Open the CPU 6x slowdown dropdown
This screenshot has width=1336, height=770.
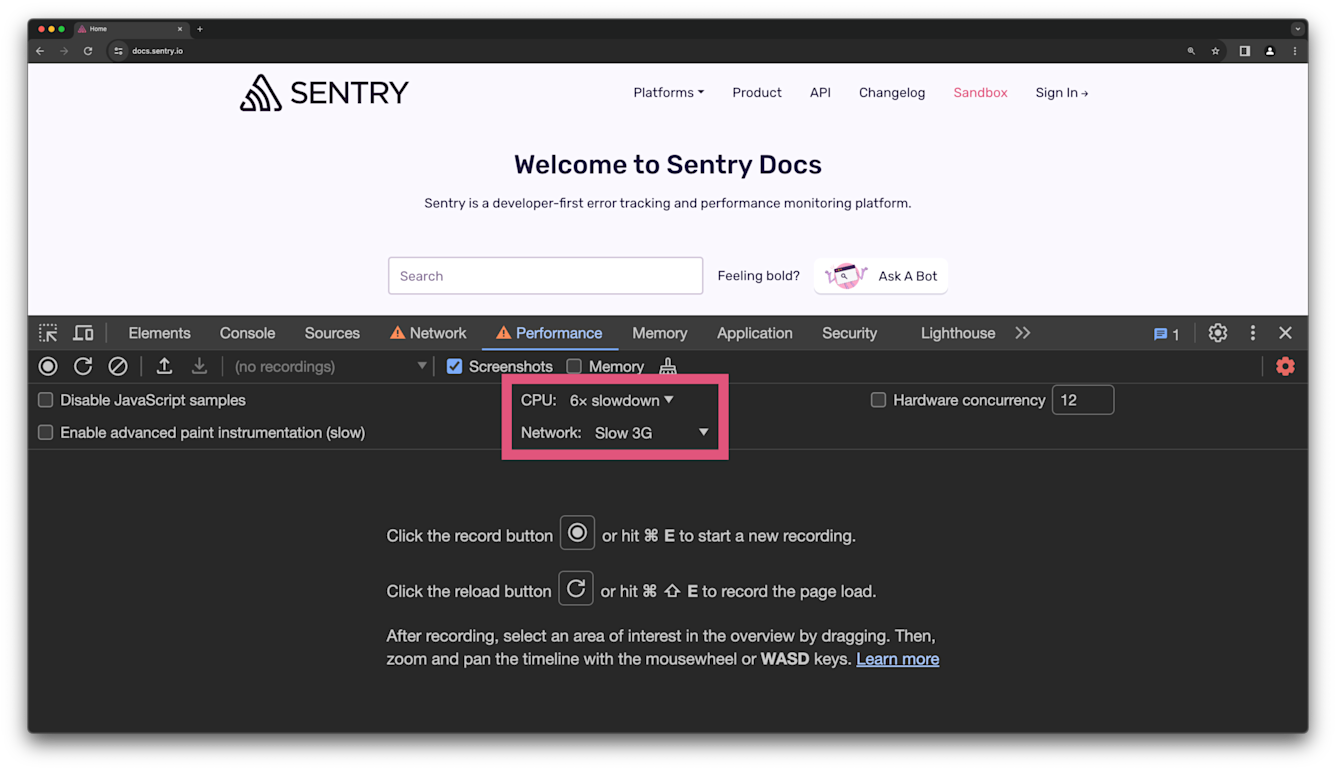(621, 400)
